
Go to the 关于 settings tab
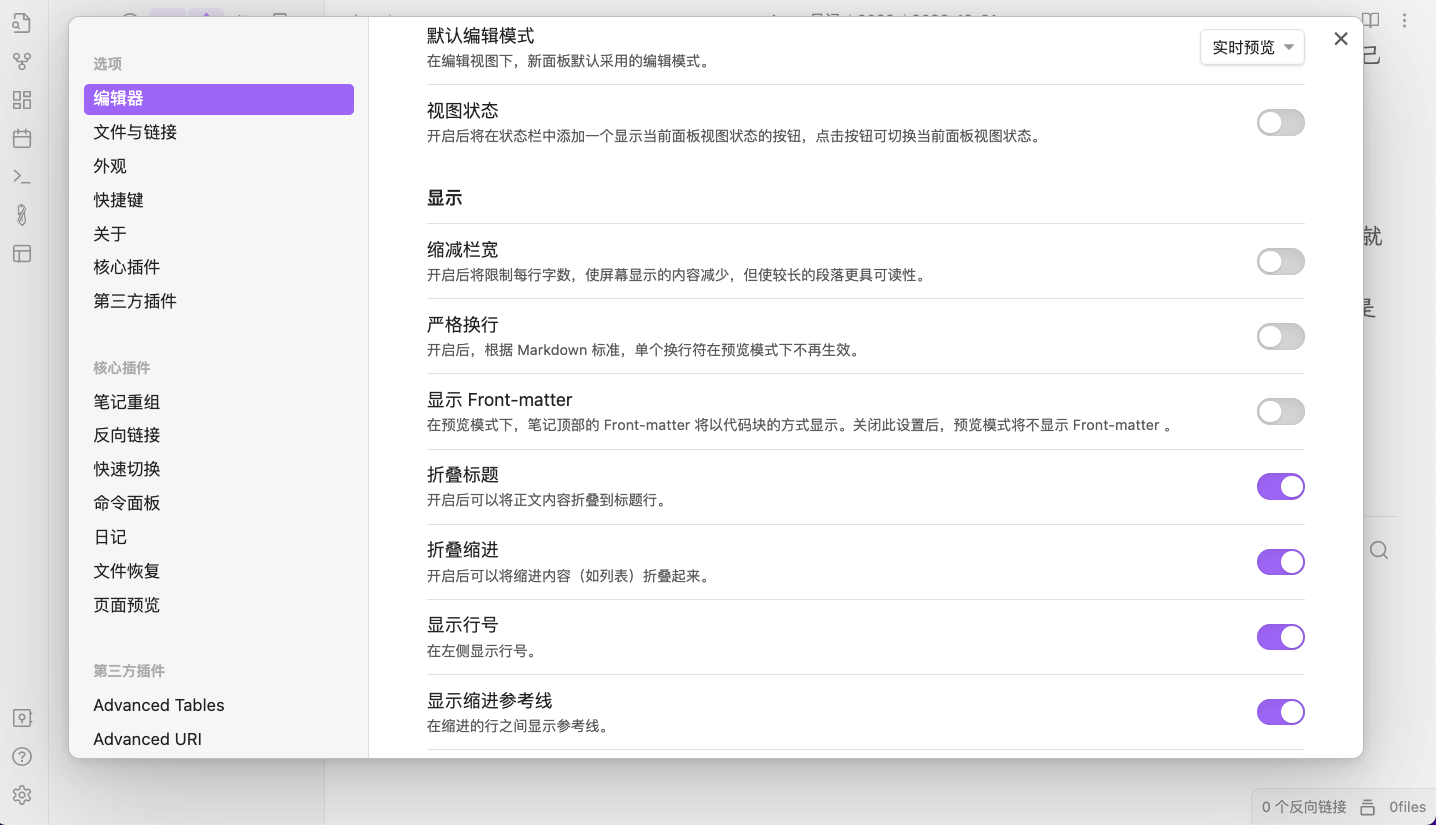[x=219, y=234]
